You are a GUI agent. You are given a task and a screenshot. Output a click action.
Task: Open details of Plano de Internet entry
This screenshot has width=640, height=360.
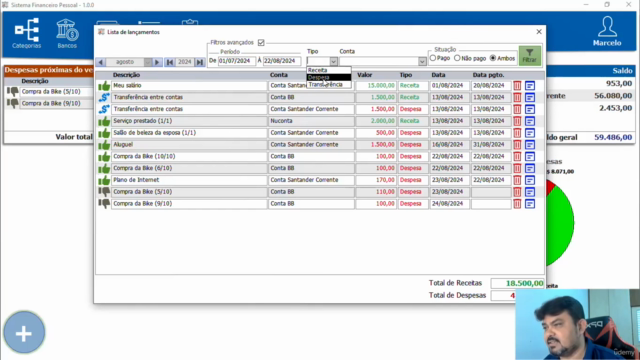pyautogui.click(x=530, y=180)
